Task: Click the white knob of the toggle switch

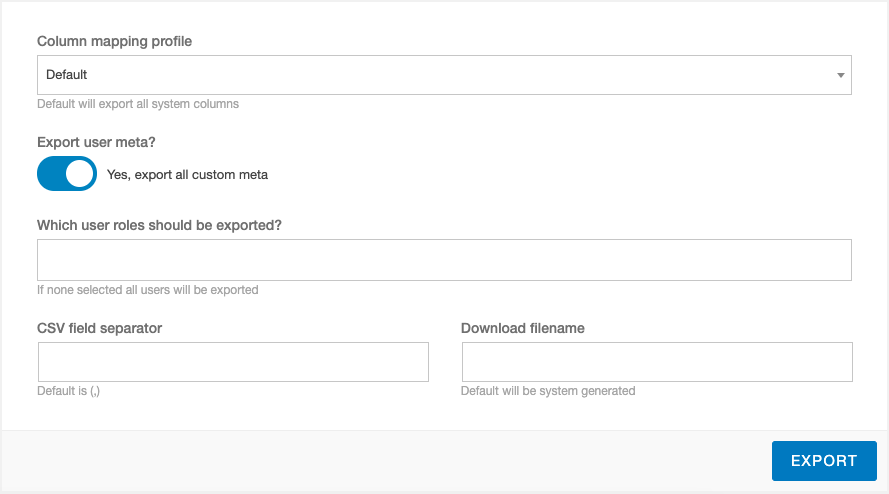Action: click(x=79, y=174)
